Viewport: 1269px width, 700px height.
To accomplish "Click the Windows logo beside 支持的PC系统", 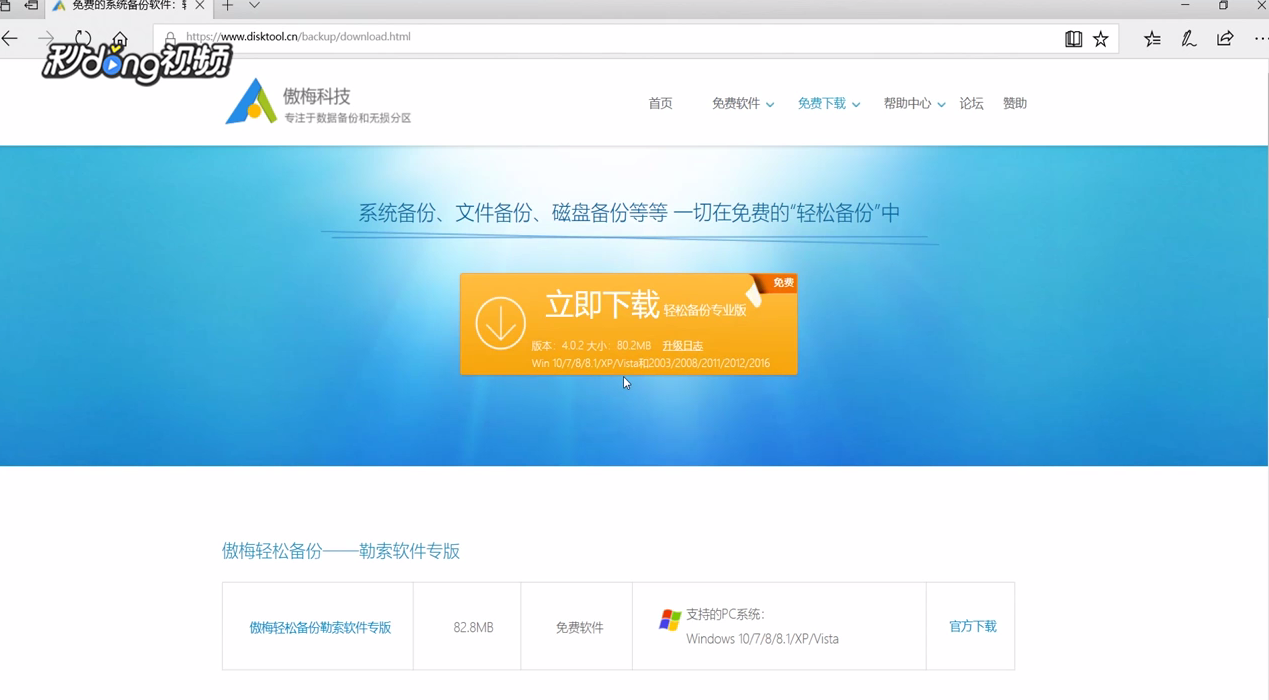I will (670, 620).
